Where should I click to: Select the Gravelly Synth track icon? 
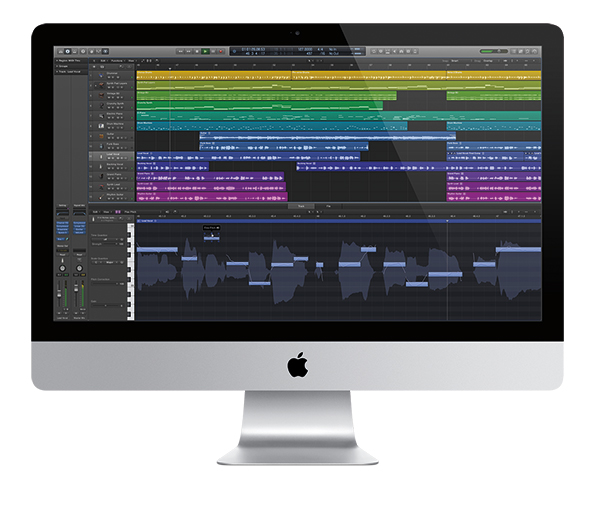point(101,106)
